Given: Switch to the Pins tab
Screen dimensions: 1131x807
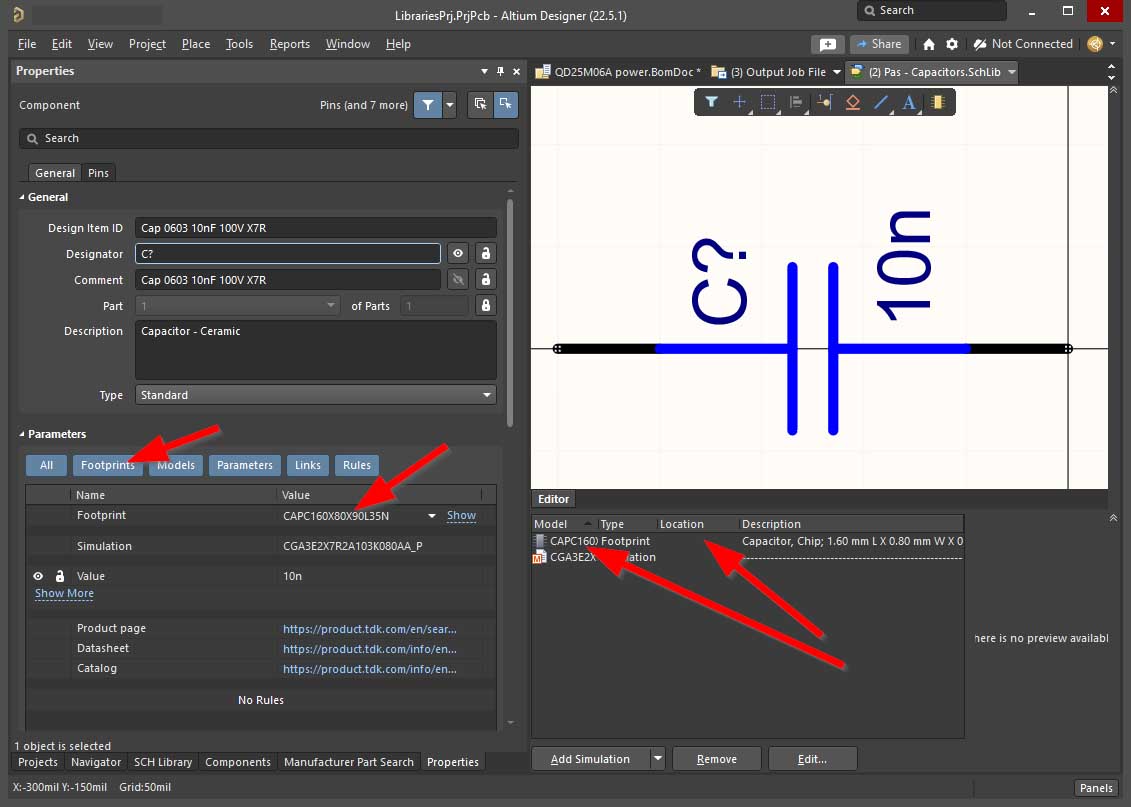Looking at the screenshot, I should [x=98, y=173].
